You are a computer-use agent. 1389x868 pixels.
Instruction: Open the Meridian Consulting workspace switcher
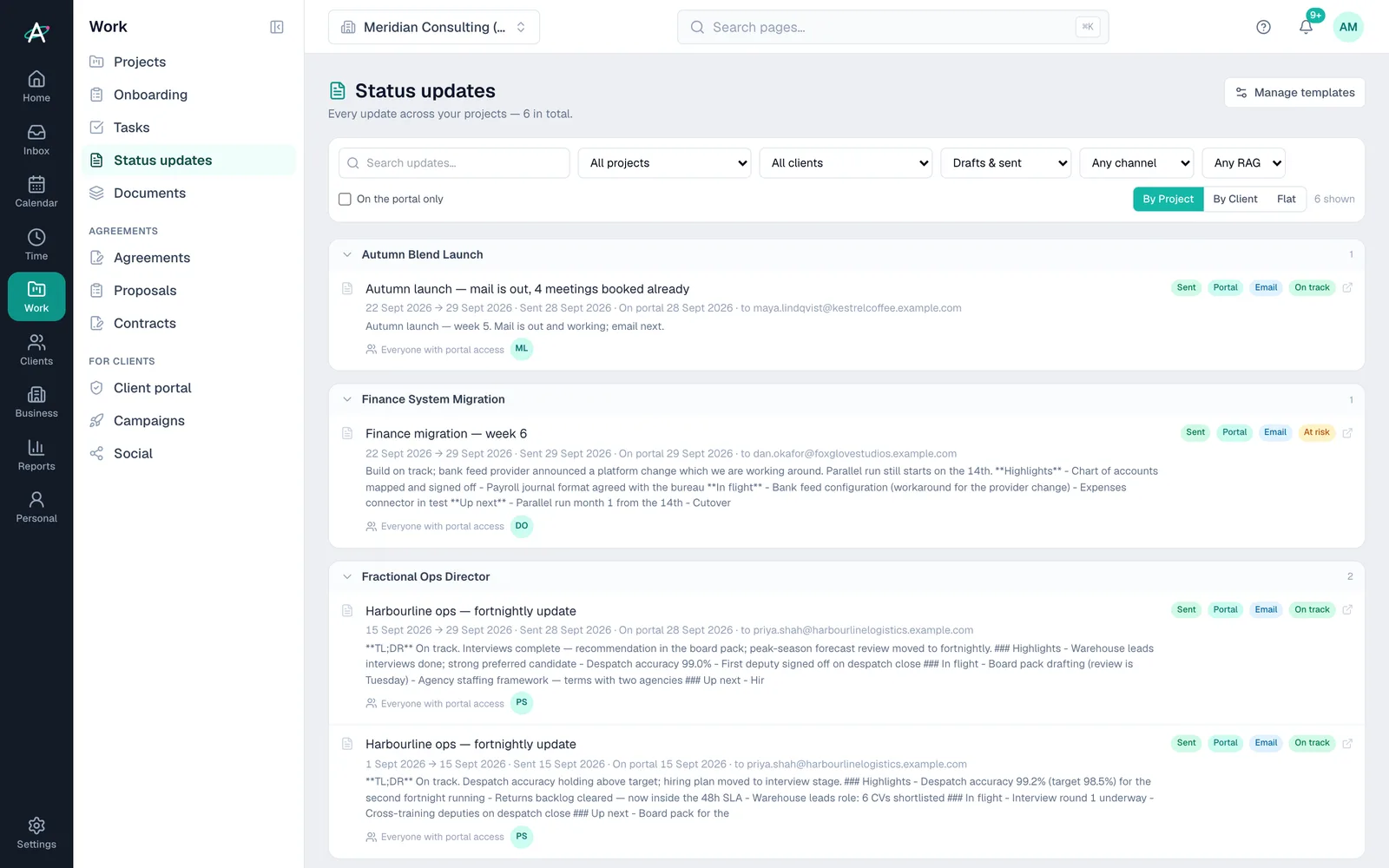point(434,27)
